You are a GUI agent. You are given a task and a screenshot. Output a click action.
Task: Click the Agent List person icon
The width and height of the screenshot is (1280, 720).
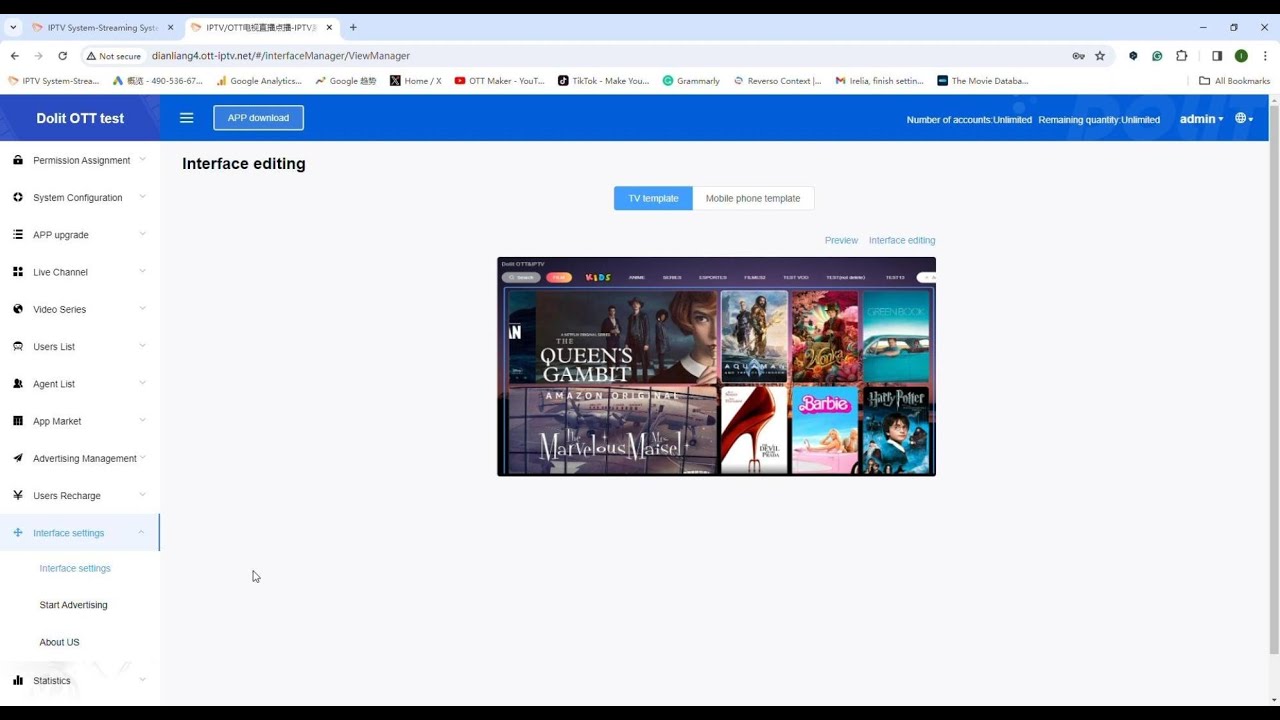pyautogui.click(x=18, y=384)
